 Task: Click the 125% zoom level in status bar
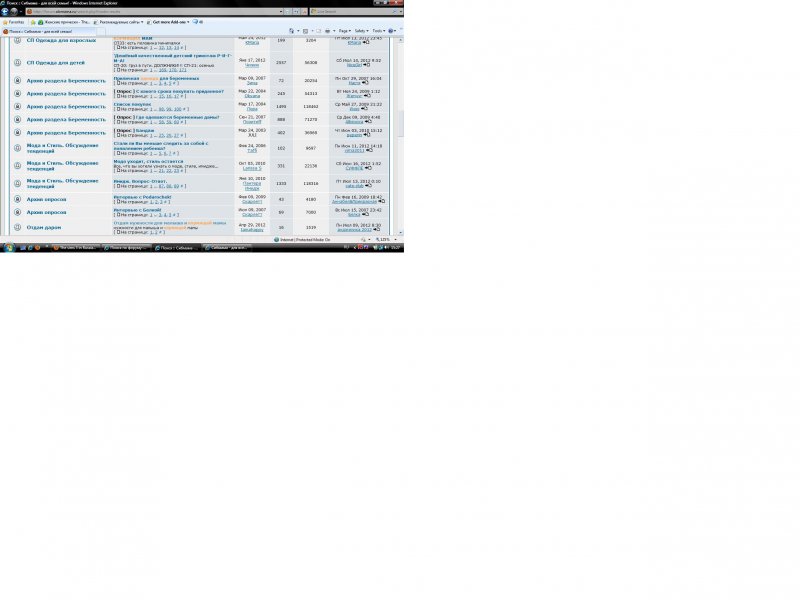click(x=384, y=240)
